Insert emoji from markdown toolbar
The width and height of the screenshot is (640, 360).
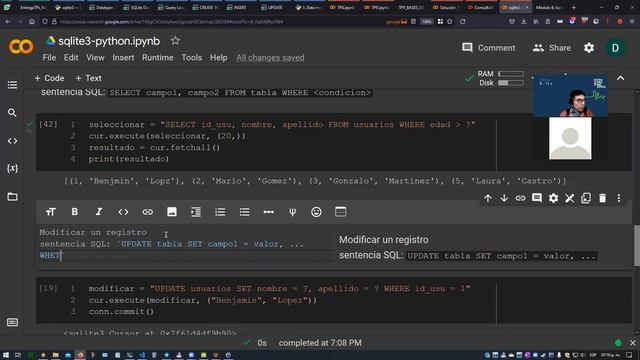point(316,212)
